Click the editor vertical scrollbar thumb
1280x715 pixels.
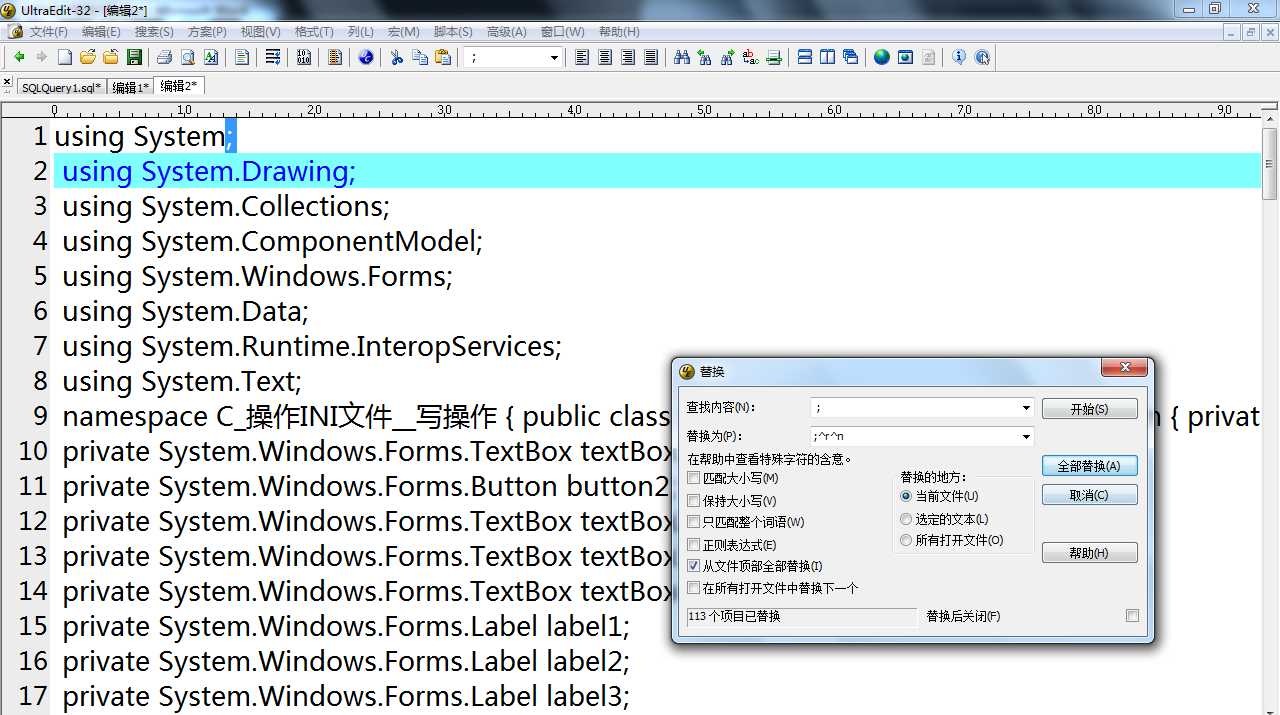tap(1270, 165)
